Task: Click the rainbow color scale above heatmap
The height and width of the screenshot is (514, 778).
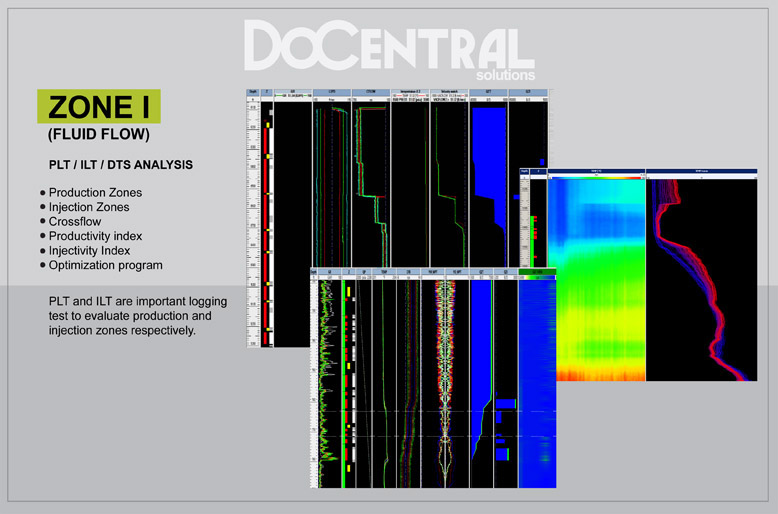Action: pos(597,178)
